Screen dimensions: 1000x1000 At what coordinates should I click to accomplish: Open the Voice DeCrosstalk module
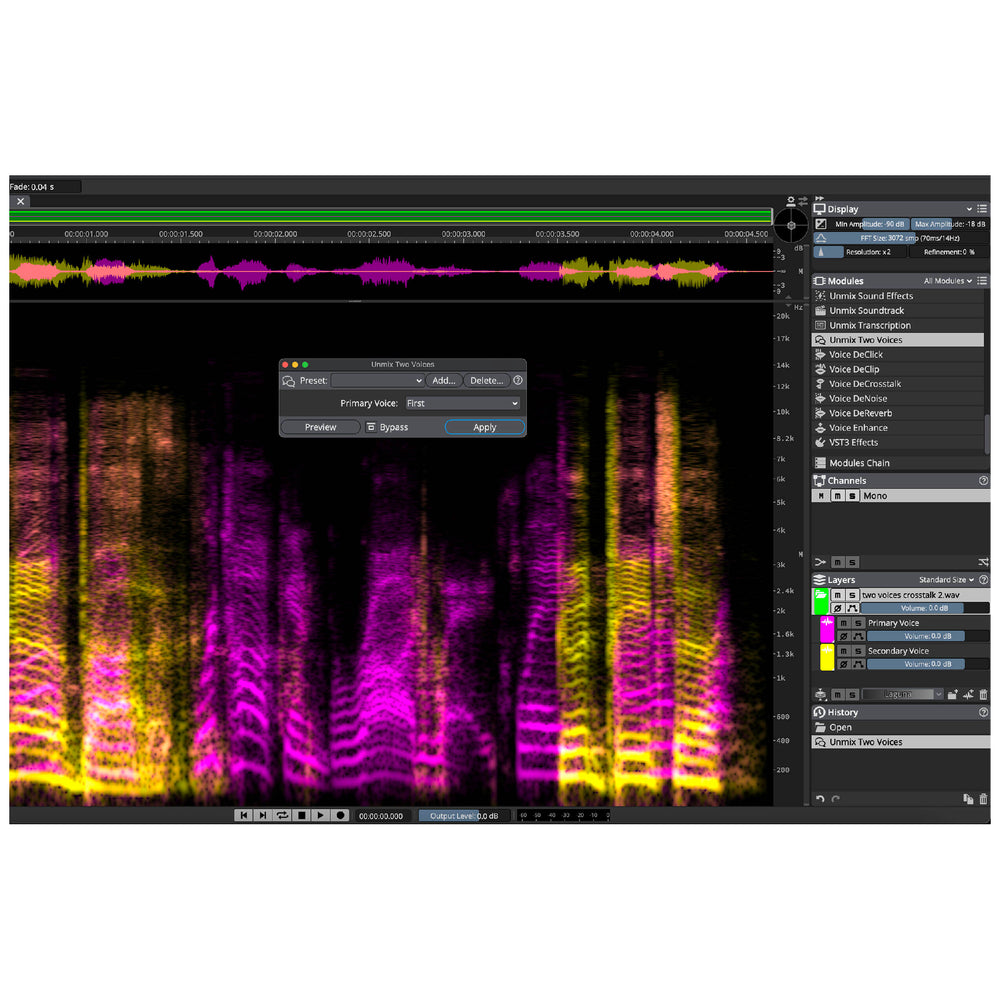coord(897,384)
